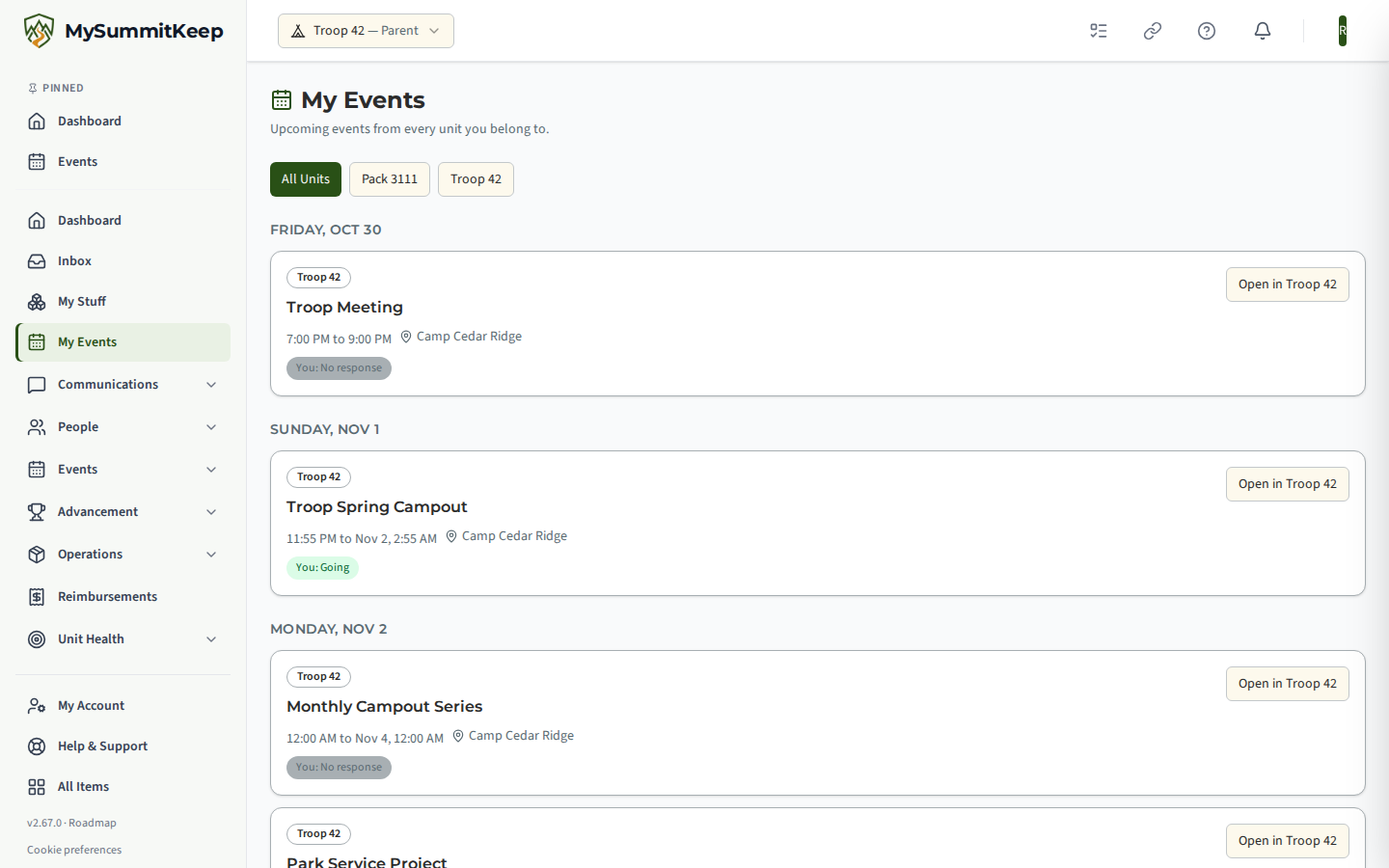Click location pin on Monthly Campout Series
Image resolution: width=1389 pixels, height=868 pixels.
click(458, 736)
